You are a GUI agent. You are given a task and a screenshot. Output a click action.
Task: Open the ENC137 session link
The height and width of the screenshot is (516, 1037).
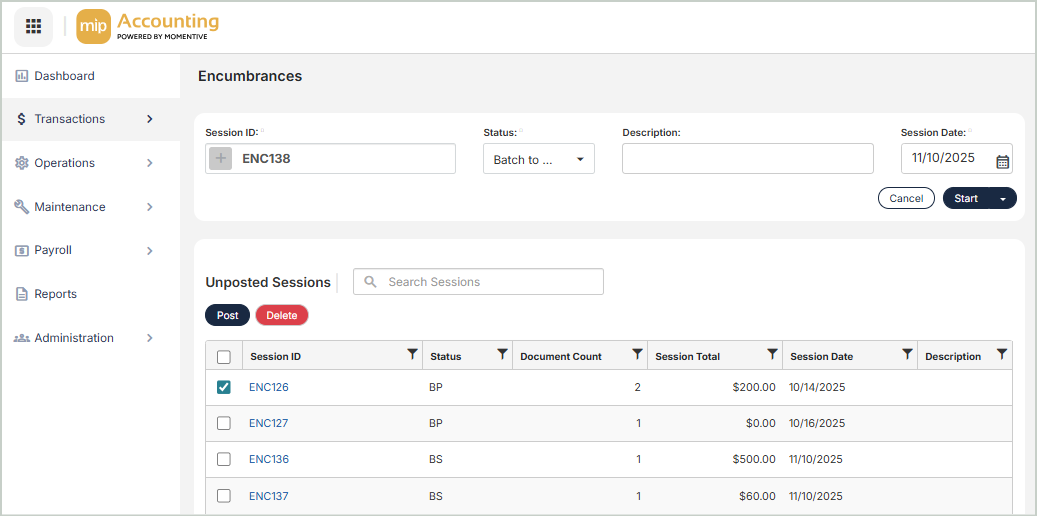pos(268,496)
